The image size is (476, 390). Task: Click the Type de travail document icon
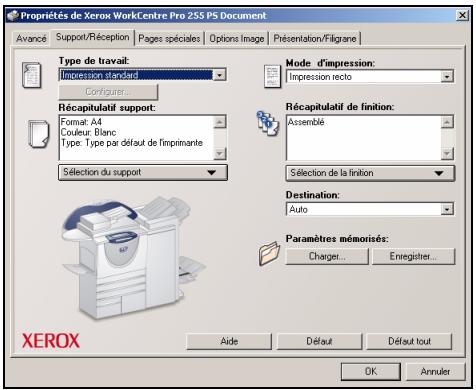(32, 75)
